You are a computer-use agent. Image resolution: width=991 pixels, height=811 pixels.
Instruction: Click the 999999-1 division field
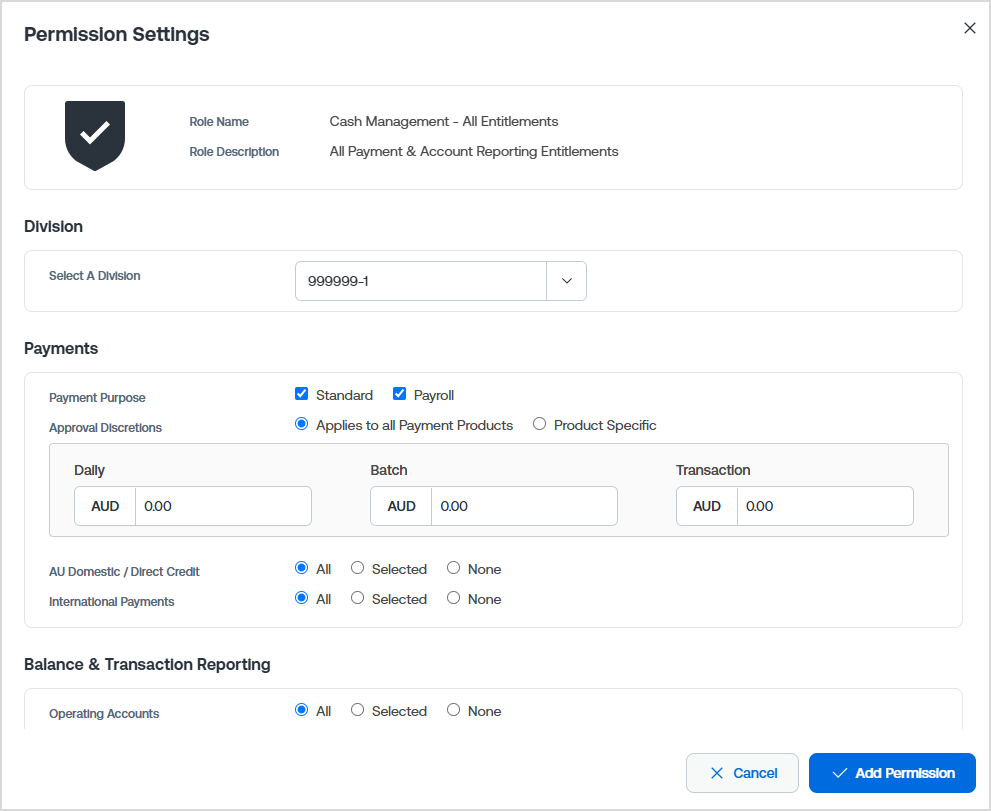coord(421,281)
